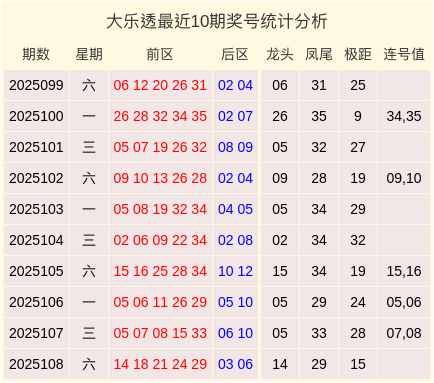
Task: Click front numbers 15 16 25 28 34
Action: pyautogui.click(x=160, y=271)
